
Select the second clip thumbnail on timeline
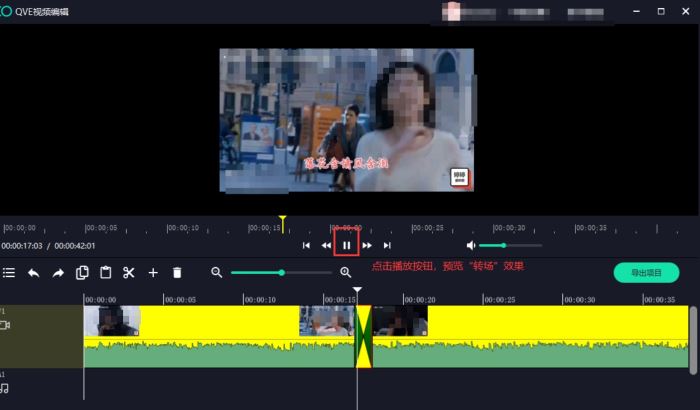[x=327, y=321]
